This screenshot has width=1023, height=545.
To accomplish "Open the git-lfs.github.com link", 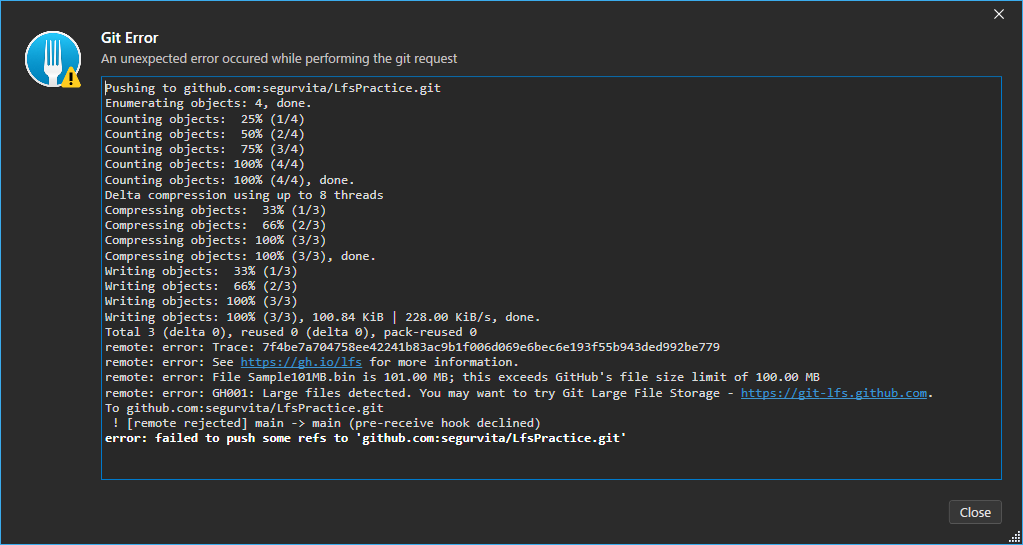I will tap(833, 393).
